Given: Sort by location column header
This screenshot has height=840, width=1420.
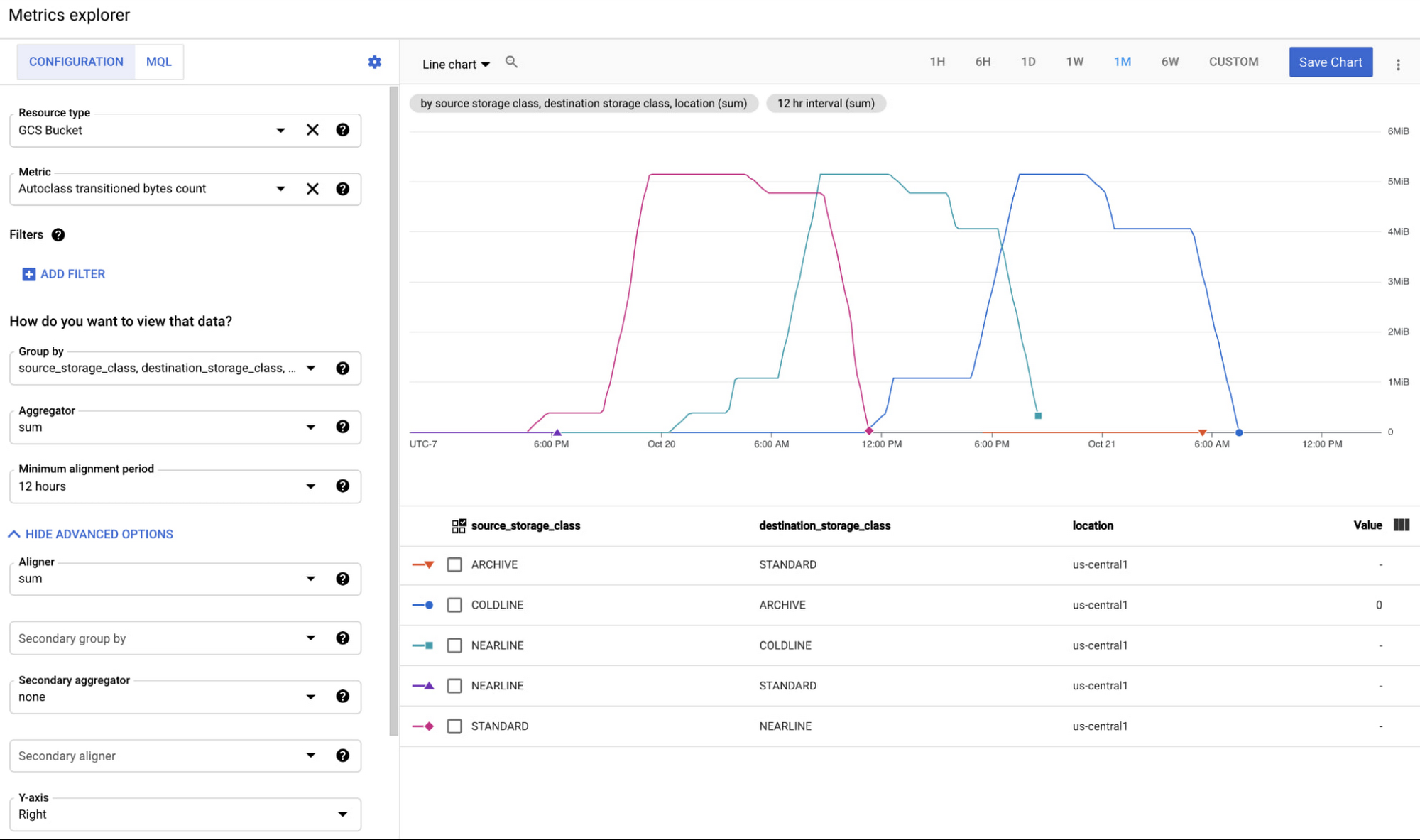Looking at the screenshot, I should point(1093,525).
